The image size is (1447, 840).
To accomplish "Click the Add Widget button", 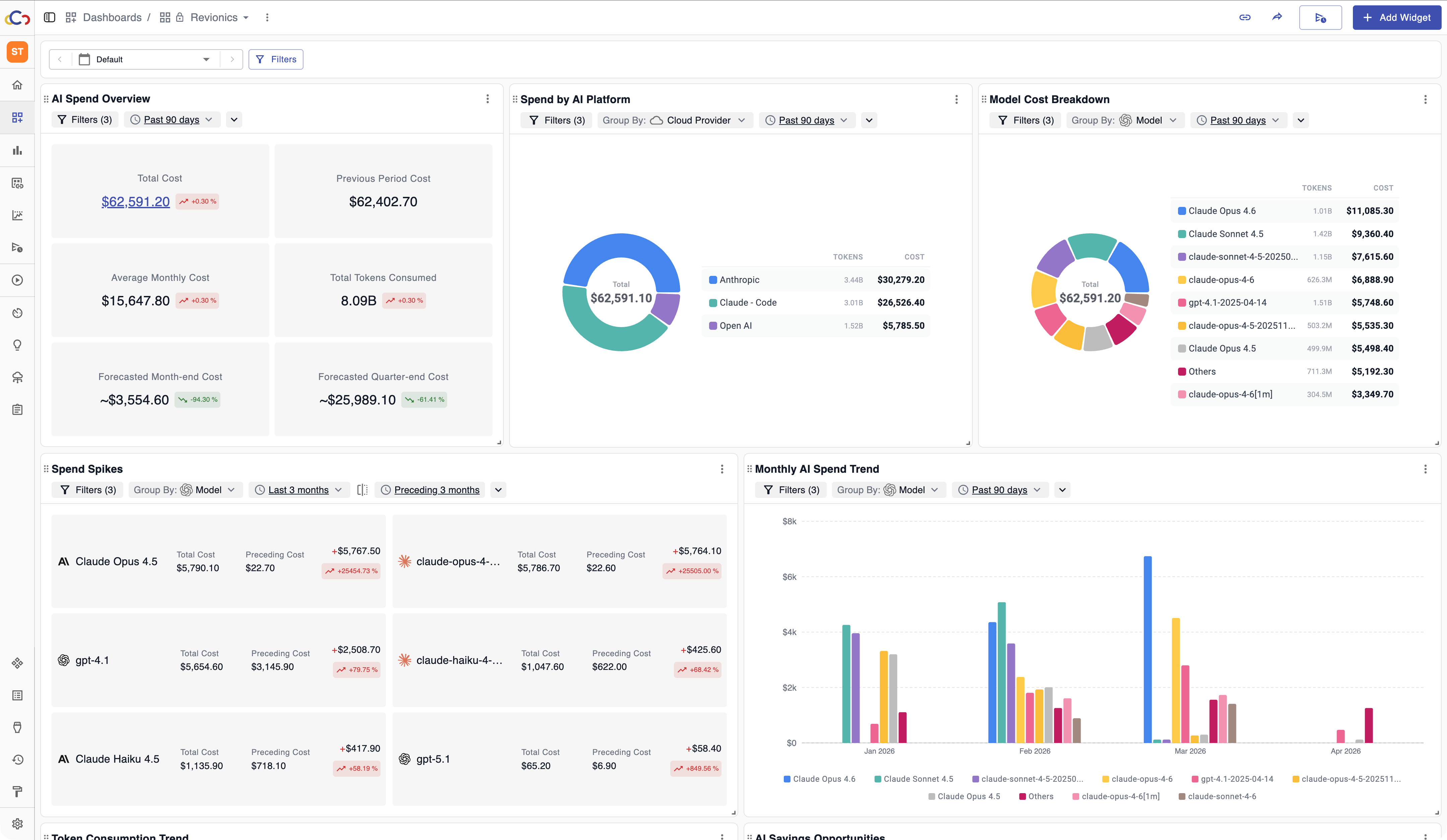I will pyautogui.click(x=1396, y=17).
